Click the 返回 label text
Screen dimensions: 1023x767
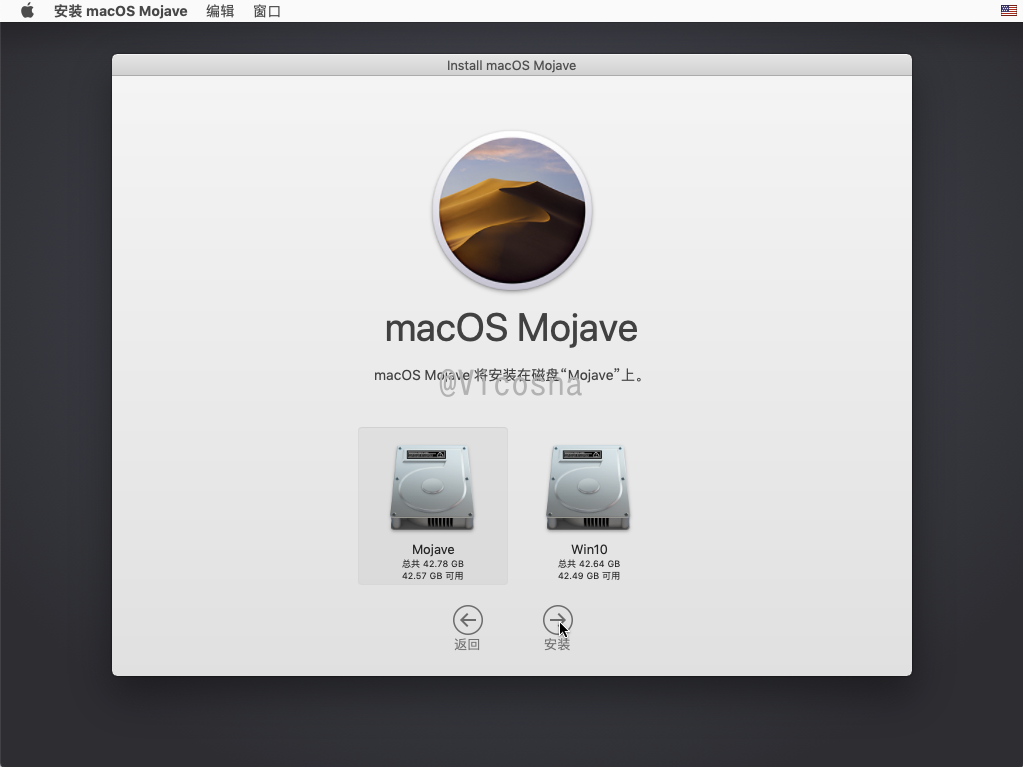(x=467, y=644)
